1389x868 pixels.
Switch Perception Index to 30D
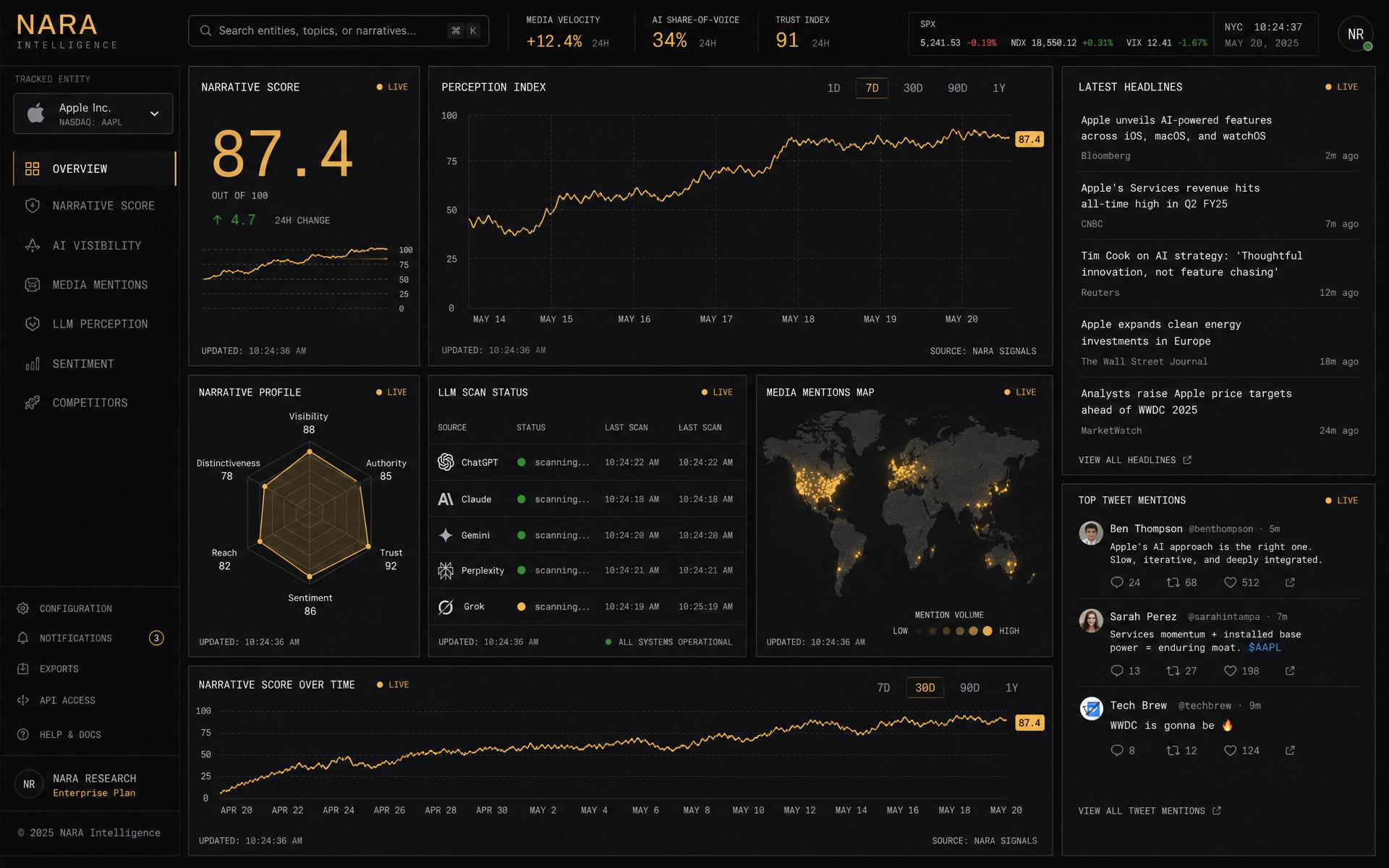click(913, 88)
